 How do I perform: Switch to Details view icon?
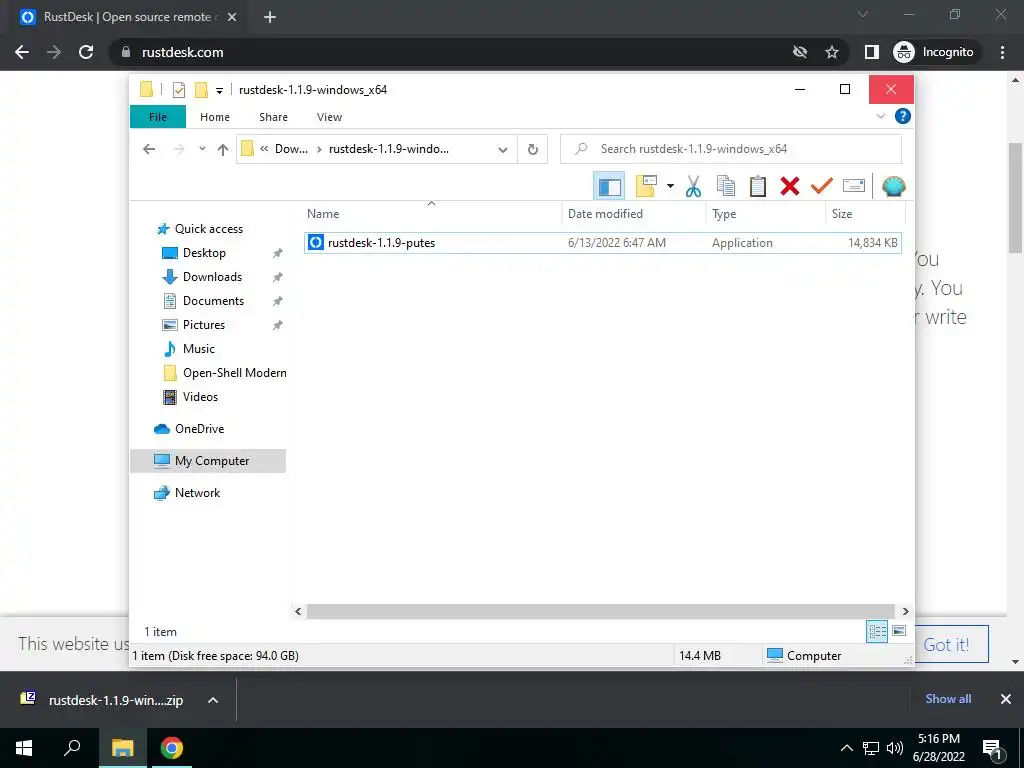pos(877,631)
